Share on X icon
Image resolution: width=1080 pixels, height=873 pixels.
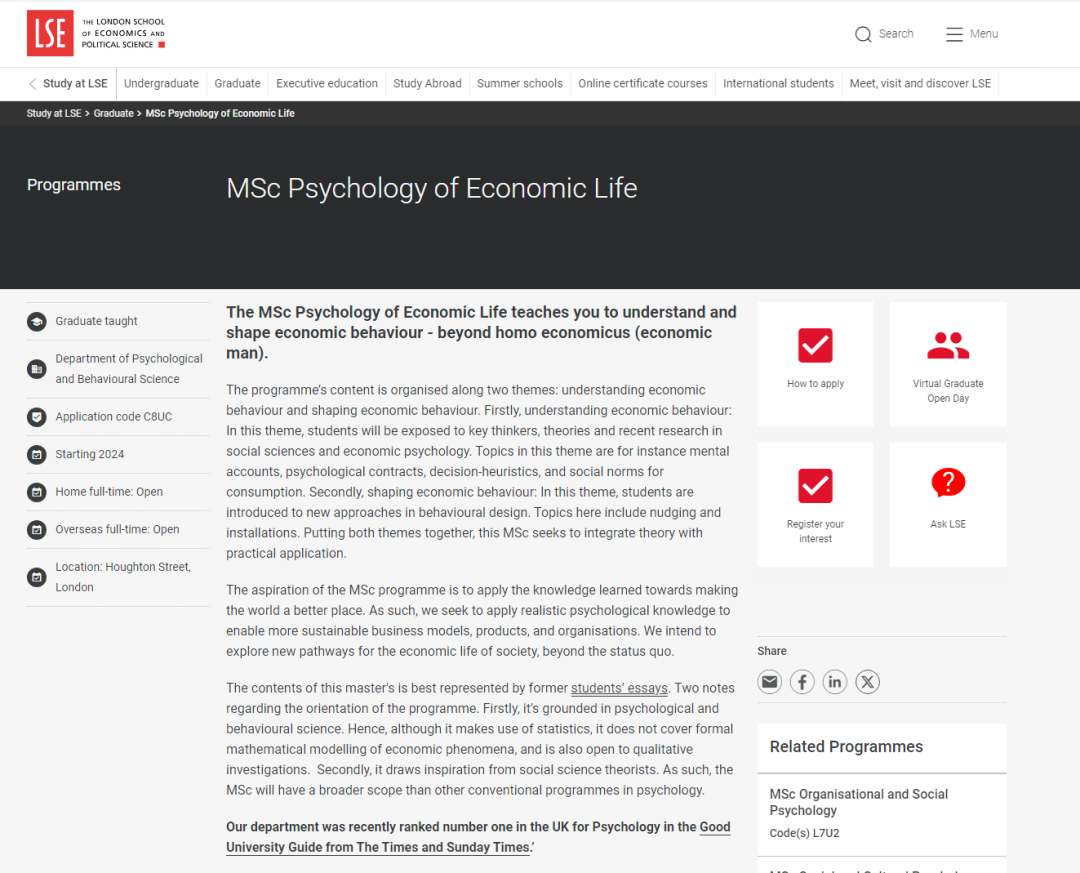coord(868,682)
